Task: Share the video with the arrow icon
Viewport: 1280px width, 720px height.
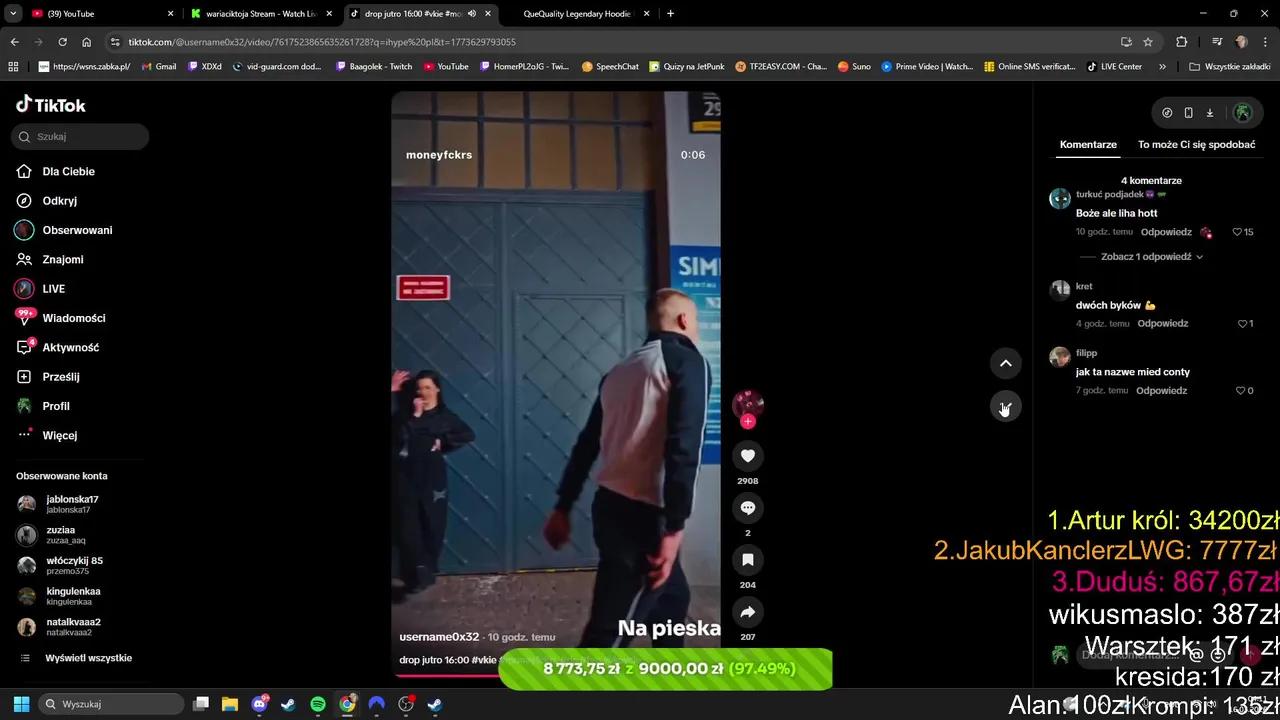Action: point(747,612)
